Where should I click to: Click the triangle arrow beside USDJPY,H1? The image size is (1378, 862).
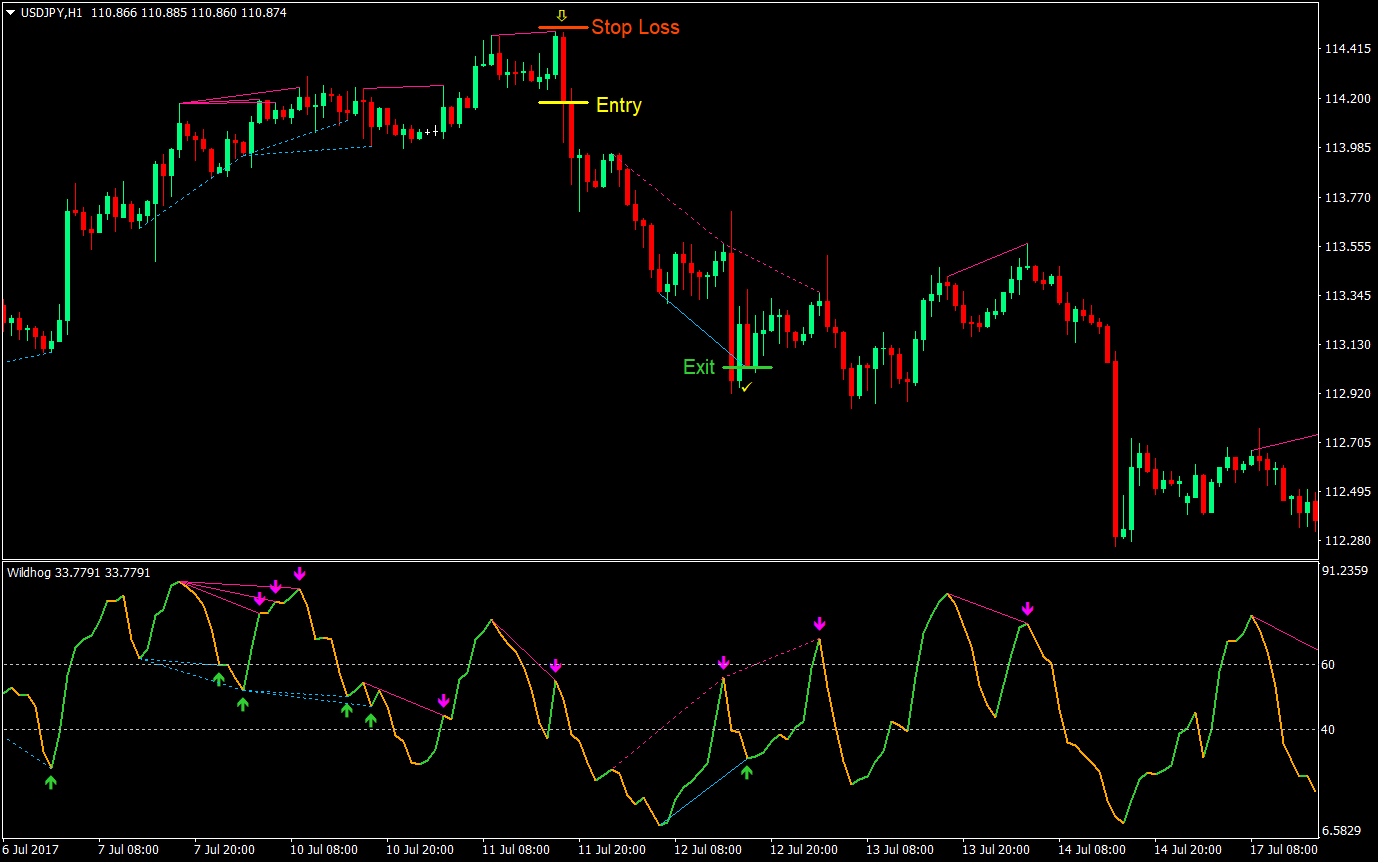tap(10, 13)
